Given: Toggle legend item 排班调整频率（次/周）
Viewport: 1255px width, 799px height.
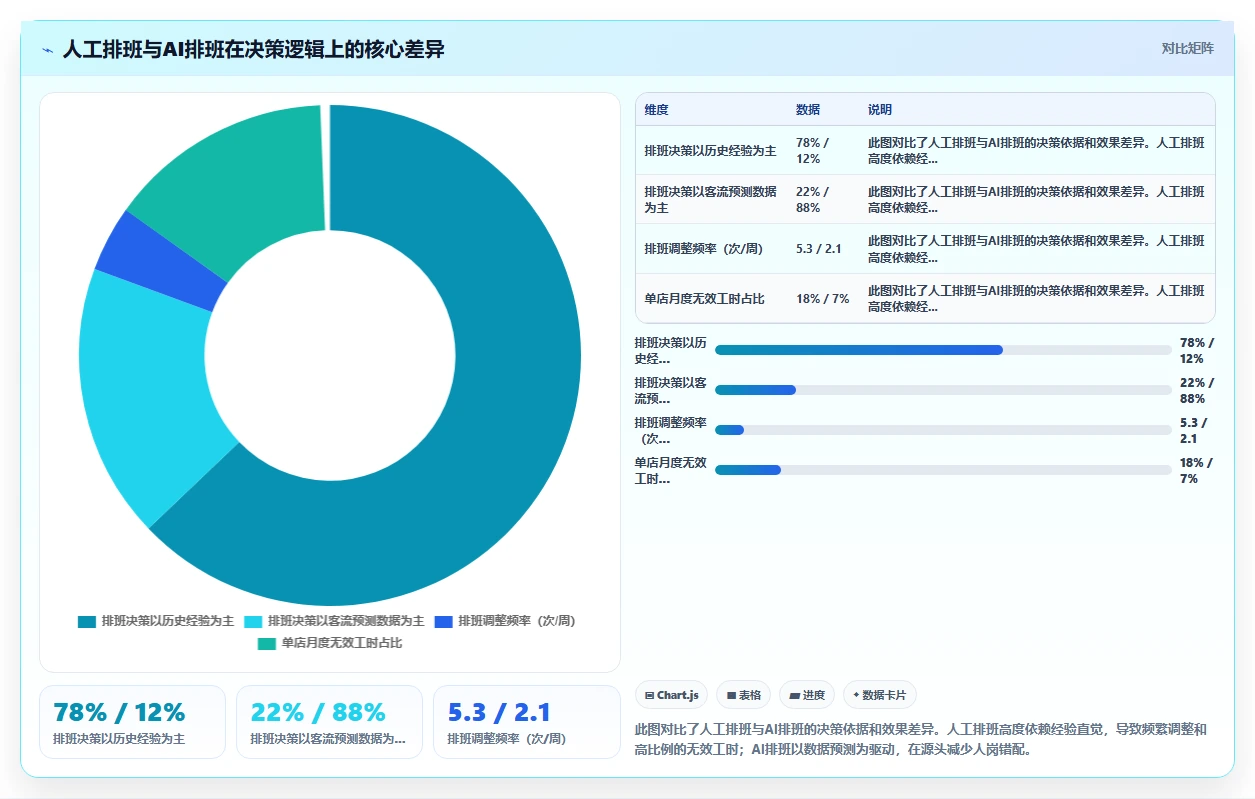Looking at the screenshot, I should pyautogui.click(x=505, y=621).
